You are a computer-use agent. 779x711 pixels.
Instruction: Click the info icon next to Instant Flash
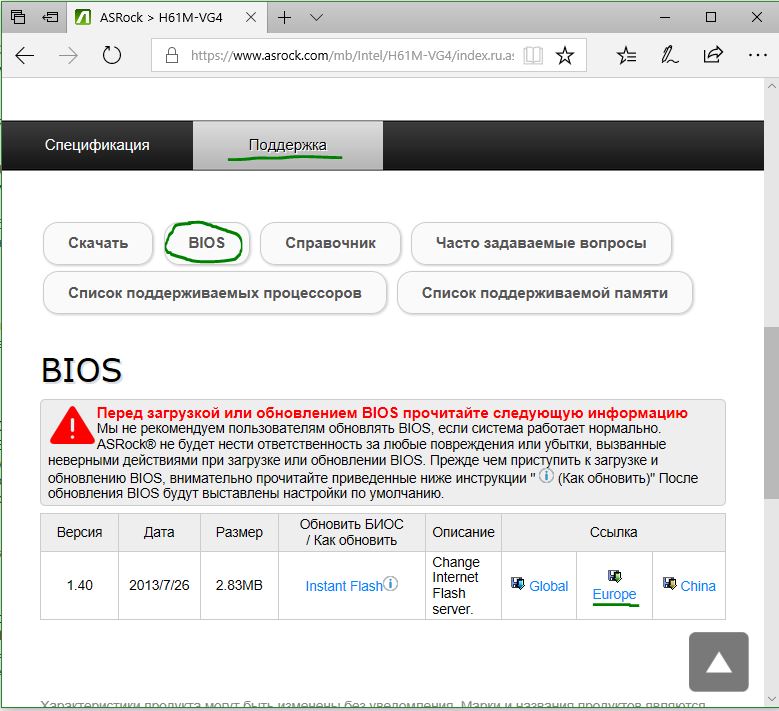(x=391, y=583)
